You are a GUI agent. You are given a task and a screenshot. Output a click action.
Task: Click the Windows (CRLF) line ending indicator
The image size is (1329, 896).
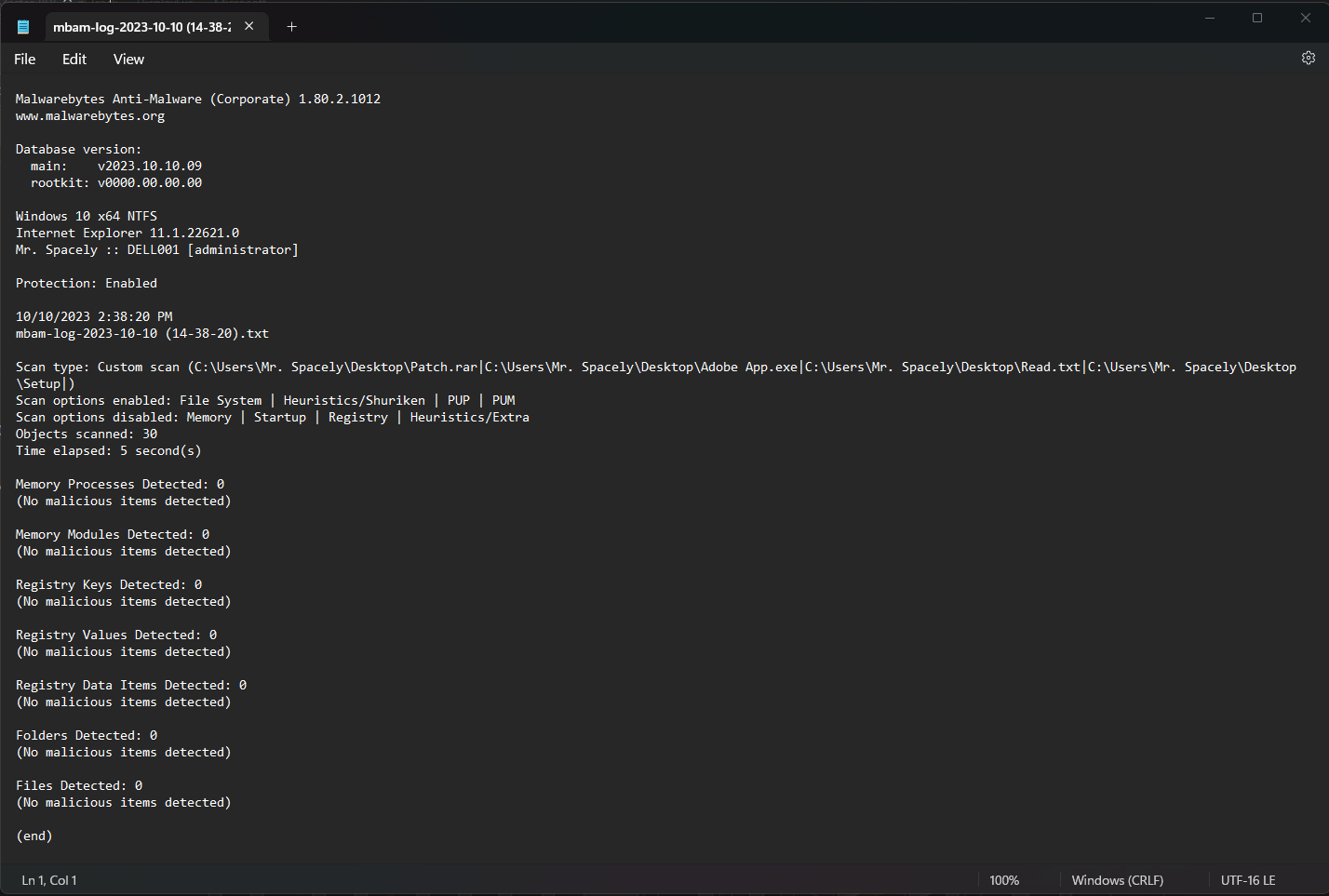[1118, 880]
